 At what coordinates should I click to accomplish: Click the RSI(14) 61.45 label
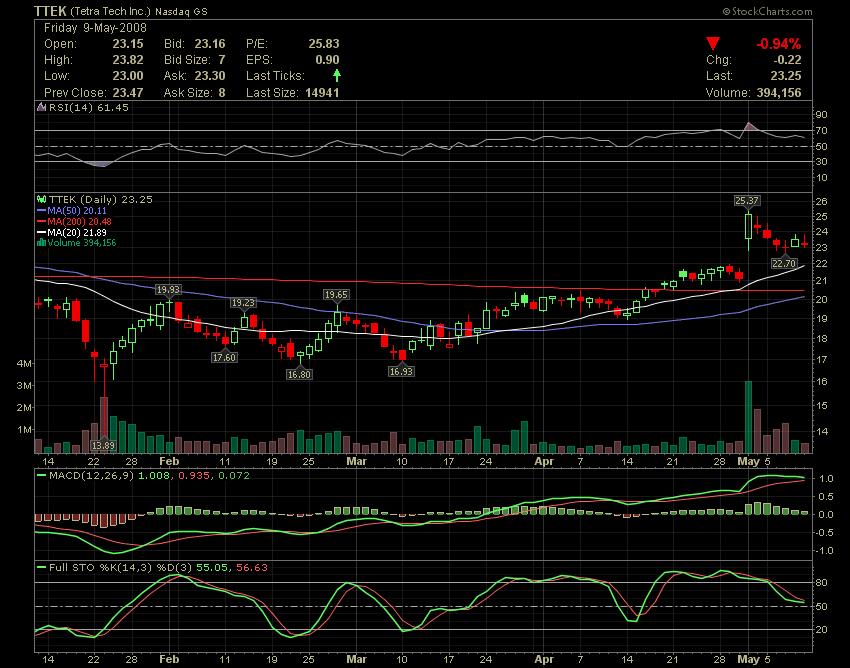coord(89,107)
